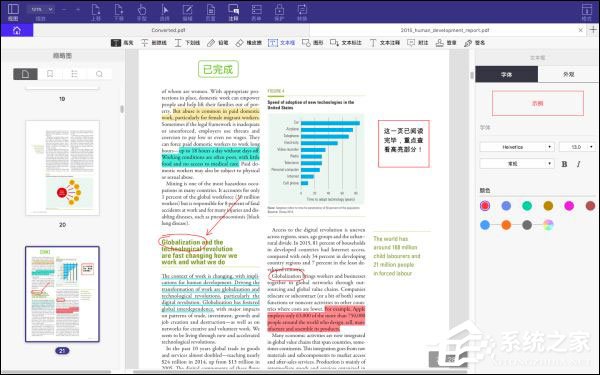This screenshot has width=600, height=375.
Task: Expand the font size 13.0 dropdown
Action: (578, 147)
